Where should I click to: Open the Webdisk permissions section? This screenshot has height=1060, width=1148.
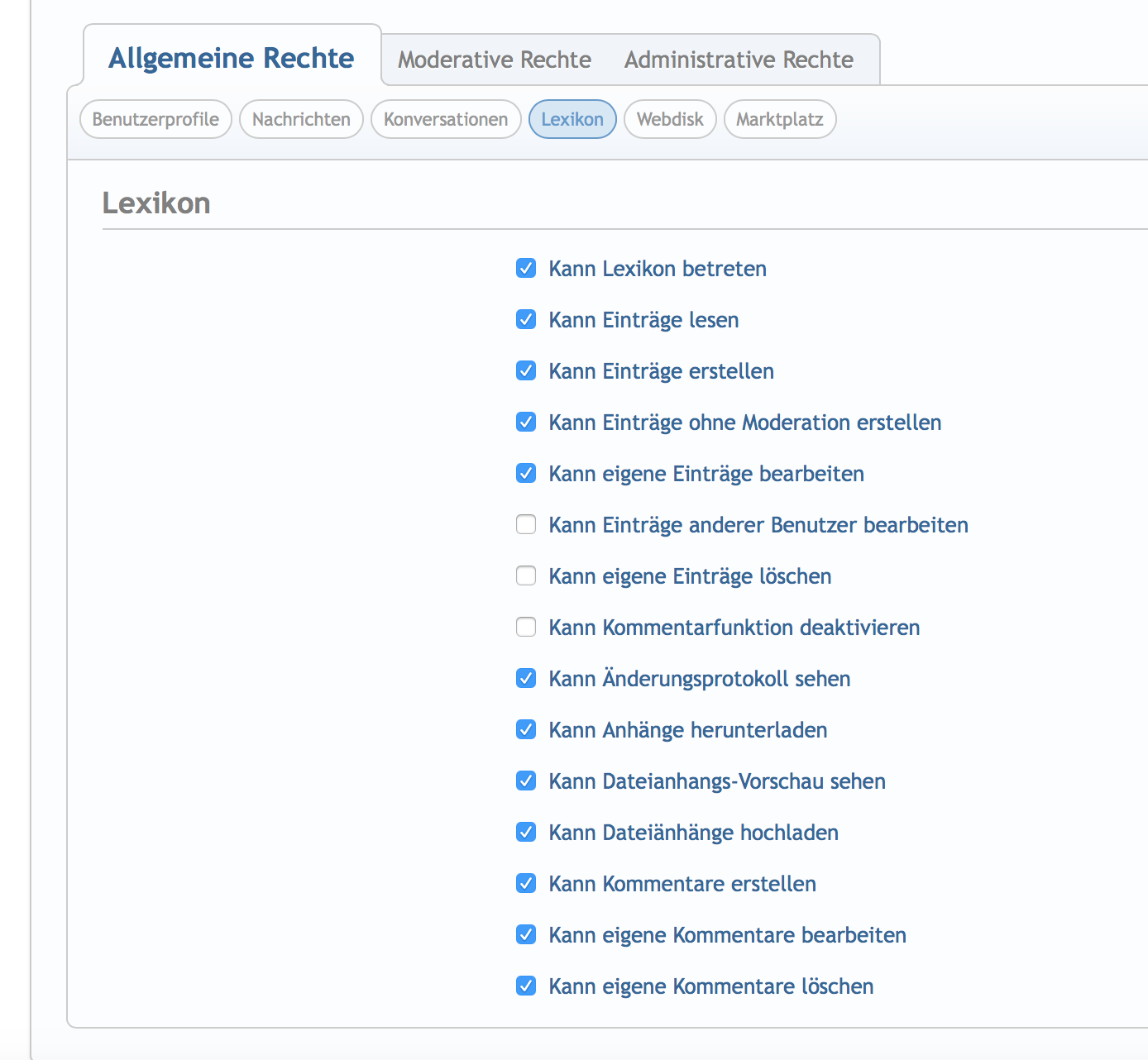pos(669,119)
